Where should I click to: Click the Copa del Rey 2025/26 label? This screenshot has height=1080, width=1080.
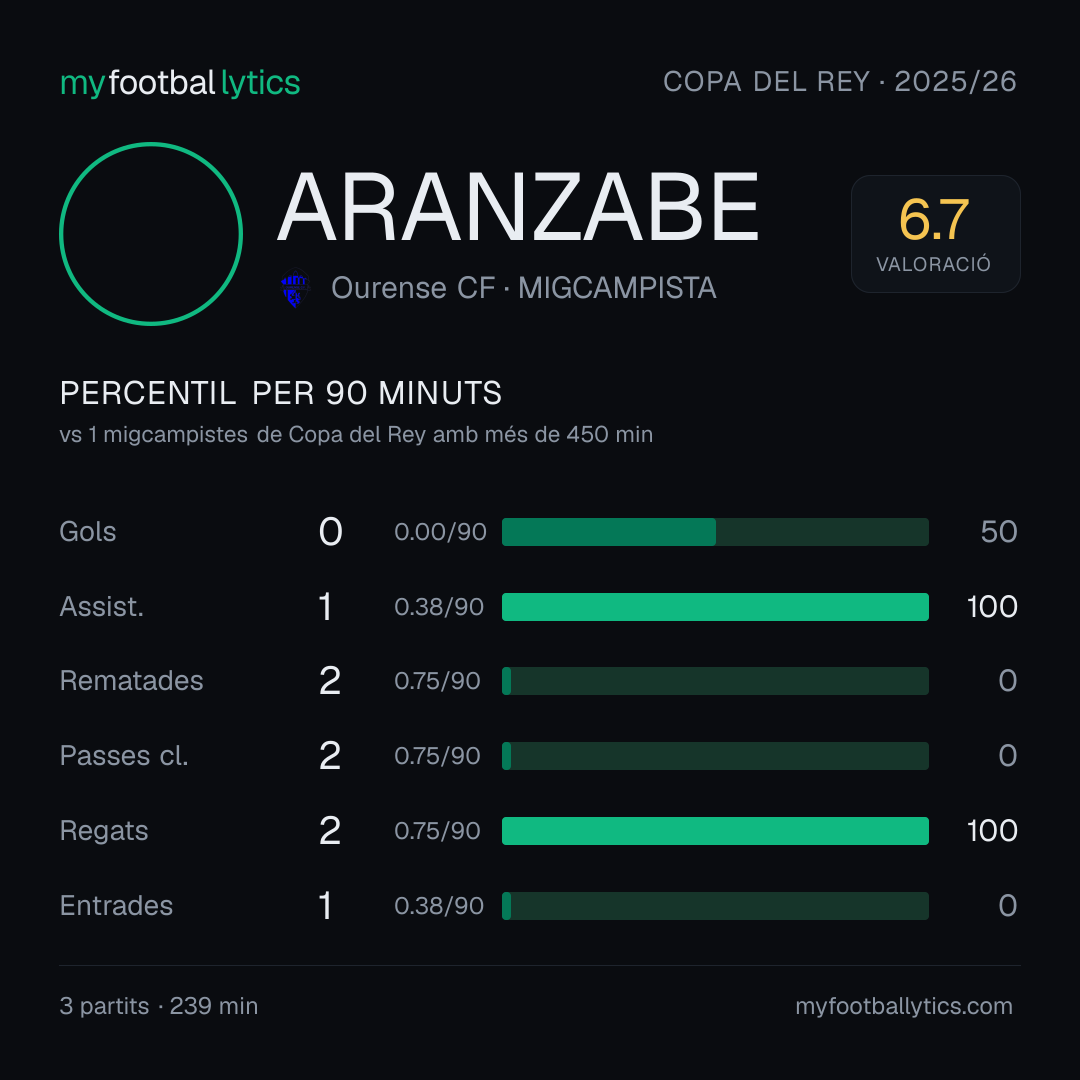[840, 82]
